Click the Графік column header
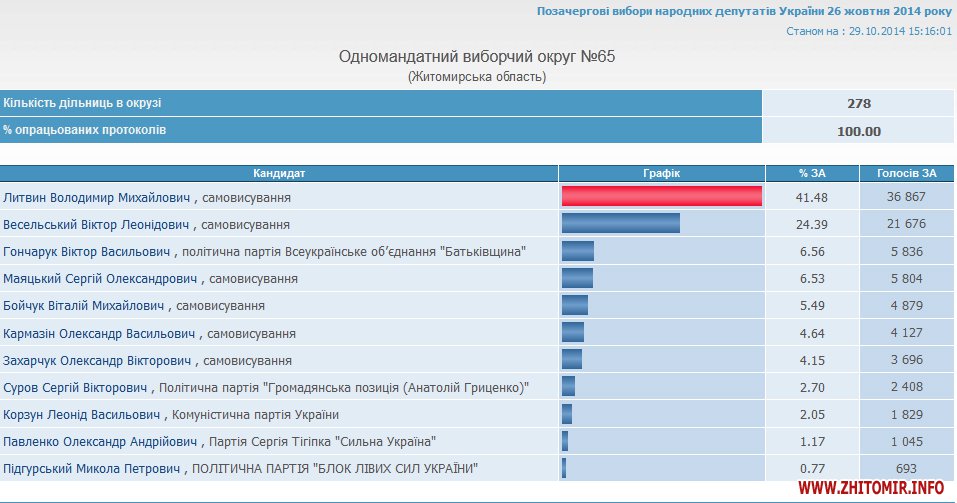Screen dimensions: 957x503 click(x=661, y=173)
